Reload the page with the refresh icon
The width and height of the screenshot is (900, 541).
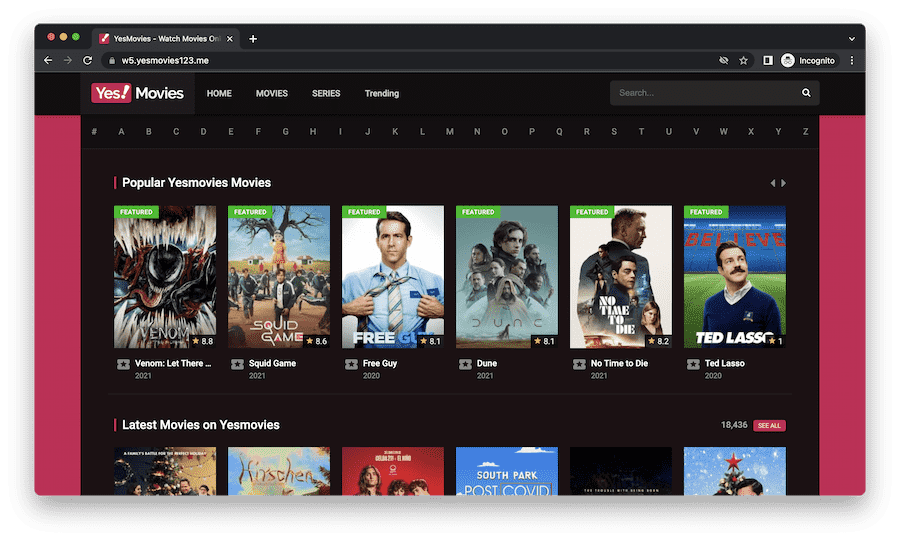[x=87, y=60]
